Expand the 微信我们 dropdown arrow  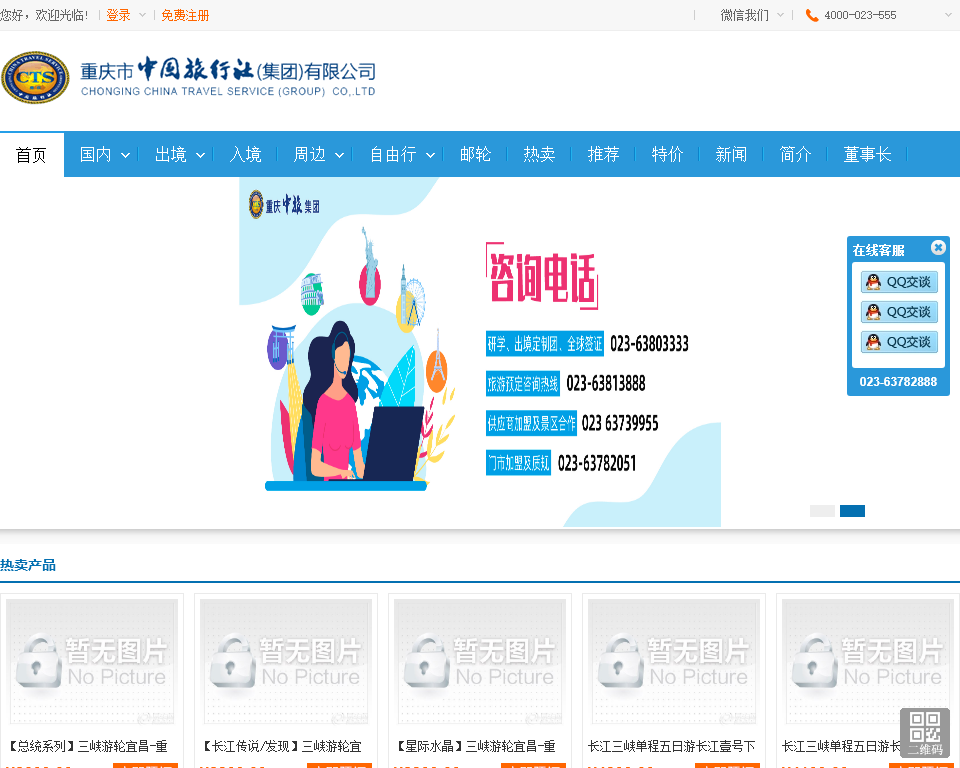[x=780, y=15]
